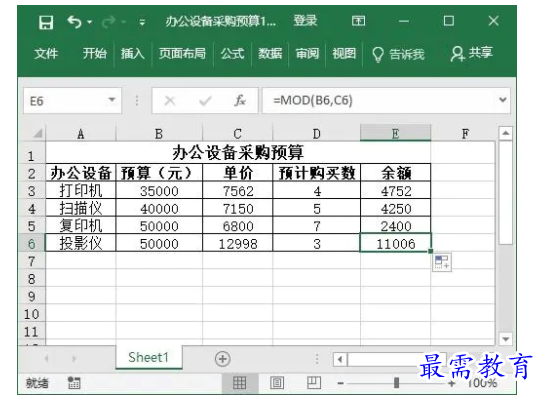Click the 共享 share button
Screen dimensions: 541x398
pyautogui.click(x=472, y=53)
